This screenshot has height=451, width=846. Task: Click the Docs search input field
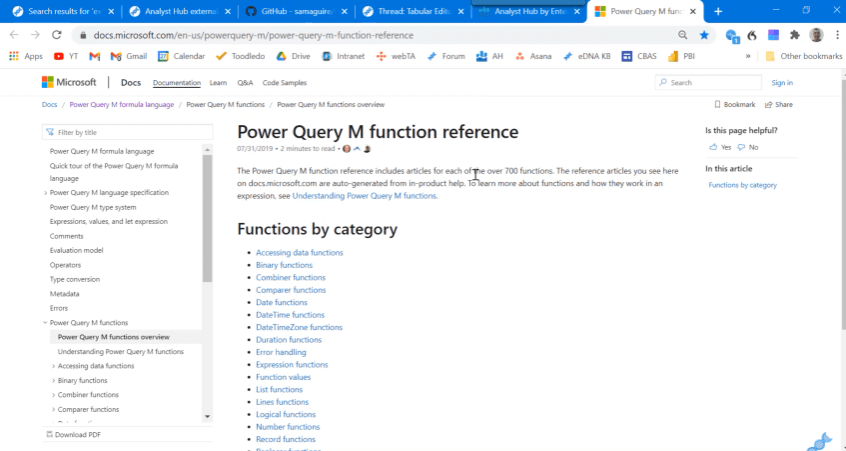[x=708, y=83]
